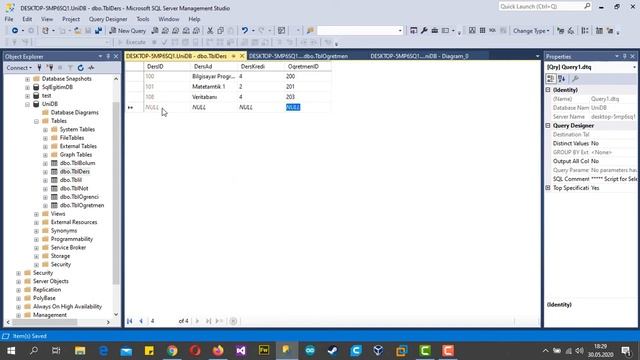Show the Criteria pane grid icon

pyautogui.click(x=482, y=31)
